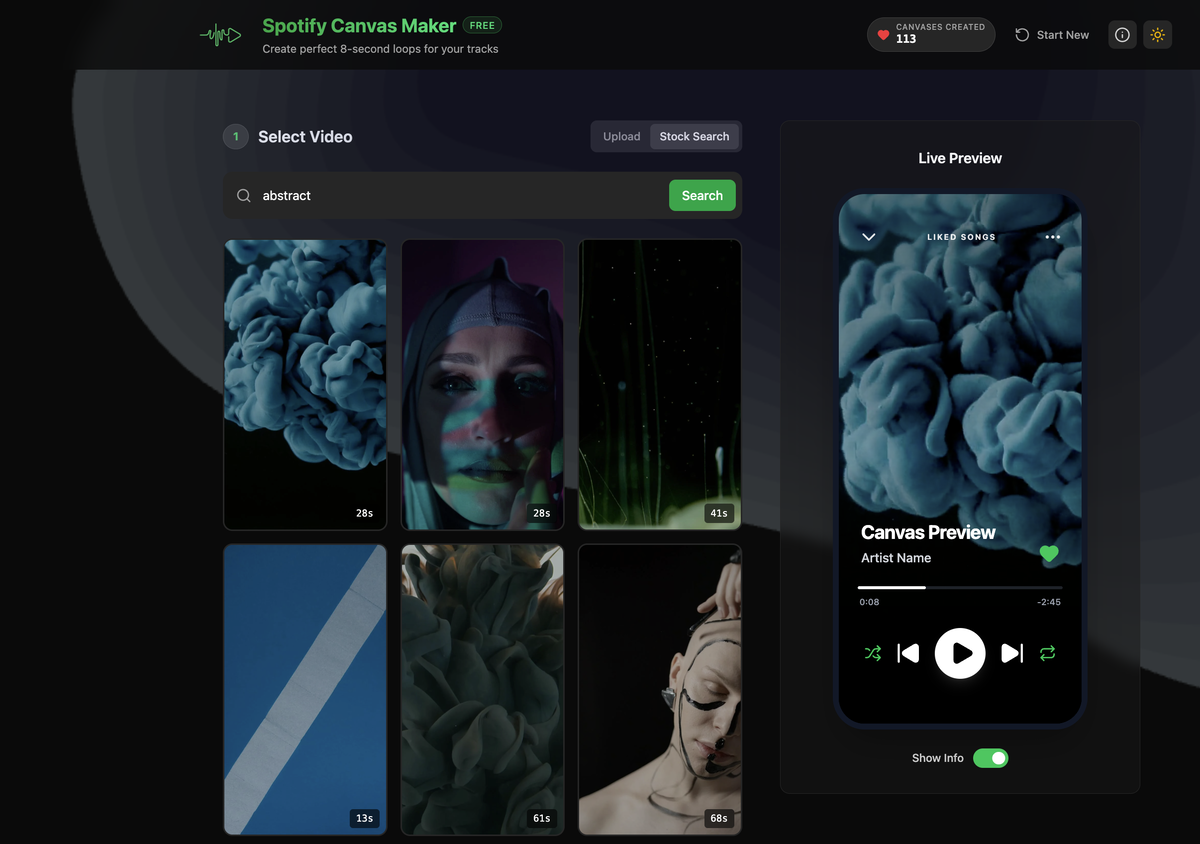Click the Spotify Canvas Maker waveform logo
The height and width of the screenshot is (844, 1200).
click(220, 34)
